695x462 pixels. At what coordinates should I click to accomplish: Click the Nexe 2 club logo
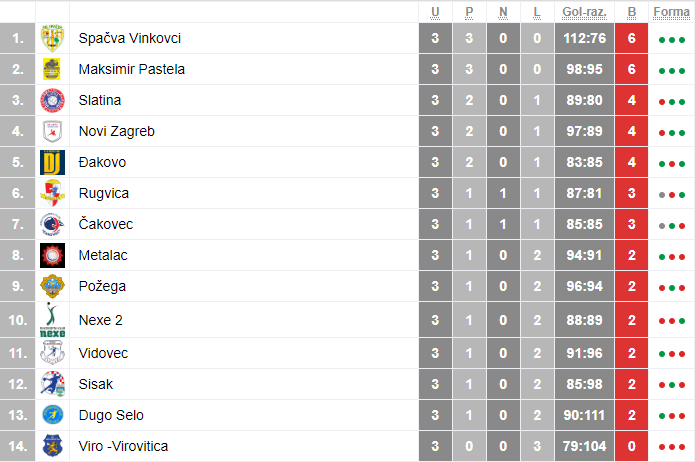click(52, 320)
